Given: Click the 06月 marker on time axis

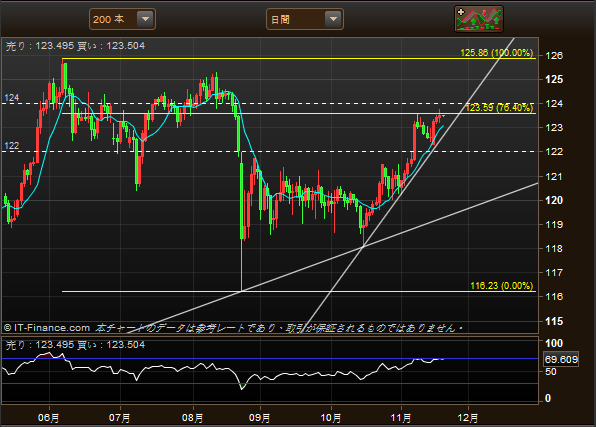Looking at the screenshot, I should point(49,418).
